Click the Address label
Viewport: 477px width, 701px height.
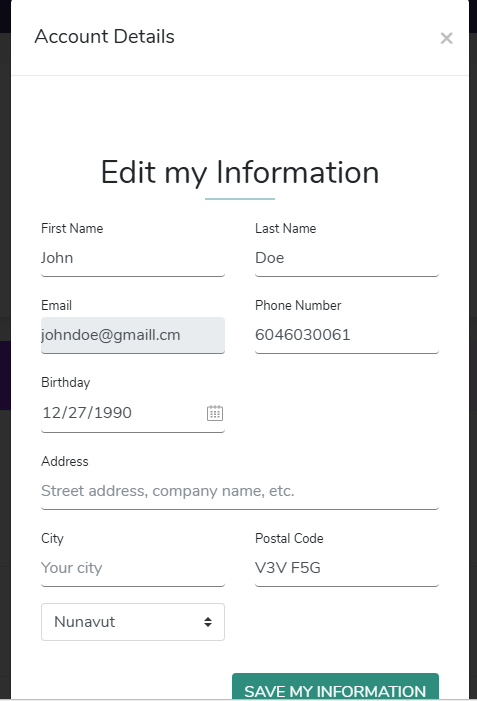pyautogui.click(x=65, y=461)
